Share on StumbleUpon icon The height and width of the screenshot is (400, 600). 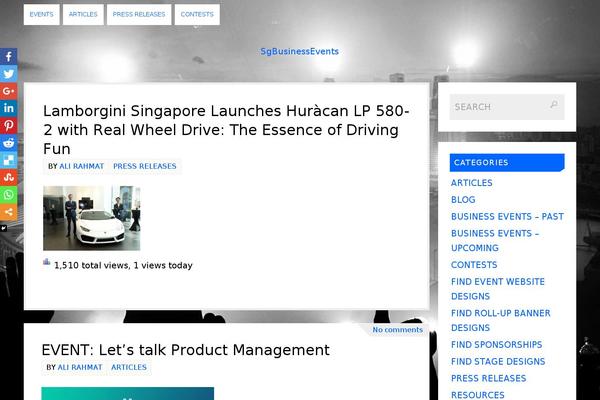[x=8, y=177]
